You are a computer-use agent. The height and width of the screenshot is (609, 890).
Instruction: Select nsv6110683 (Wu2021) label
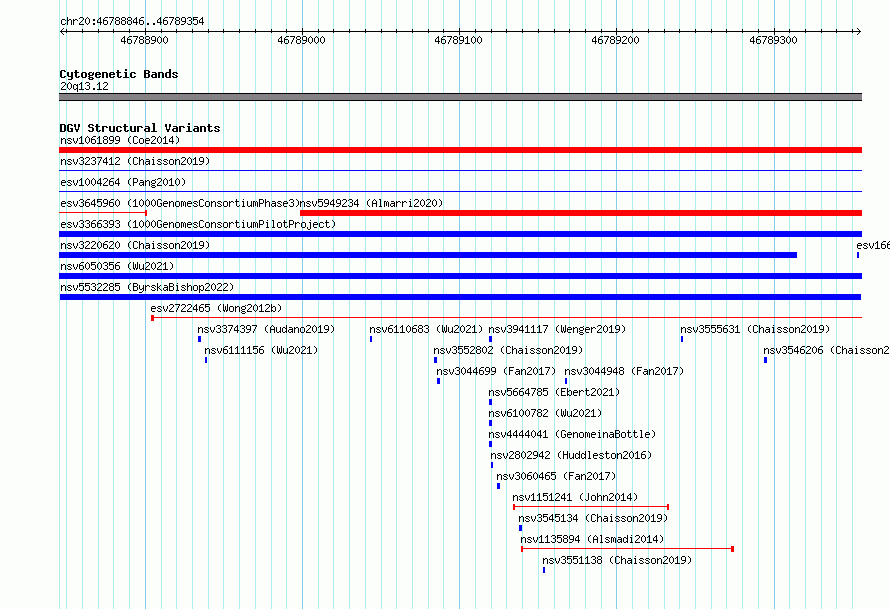[426, 329]
